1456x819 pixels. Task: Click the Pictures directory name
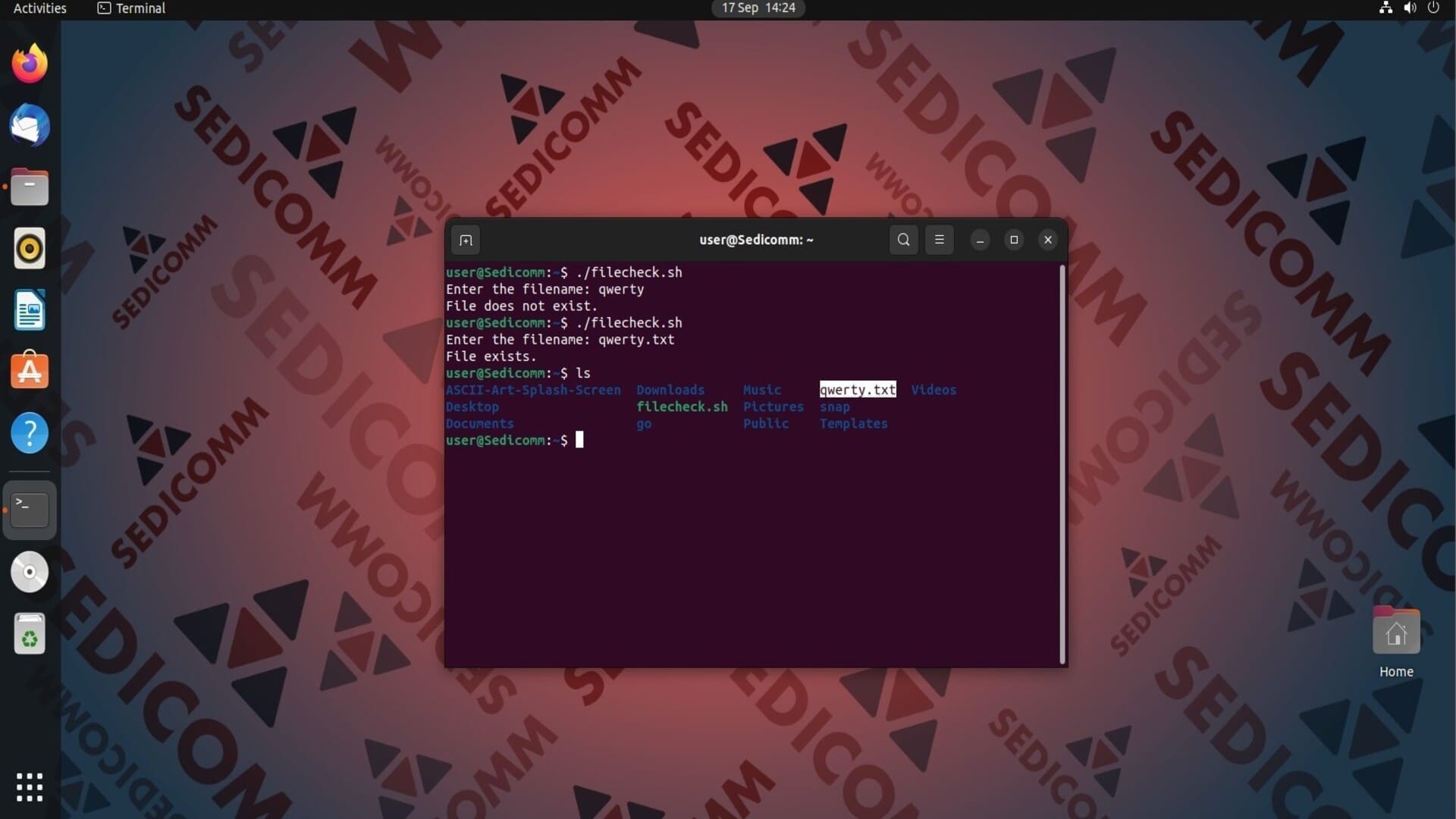[x=773, y=406]
